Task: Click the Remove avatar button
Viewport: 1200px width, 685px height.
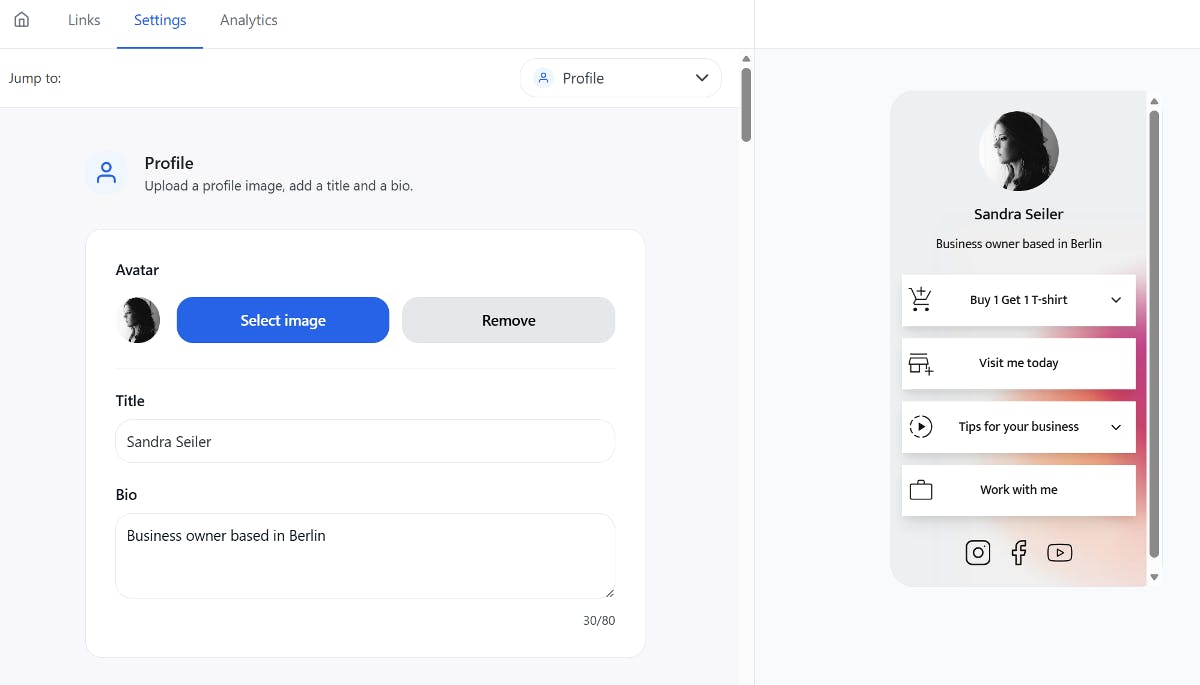Action: [x=508, y=320]
